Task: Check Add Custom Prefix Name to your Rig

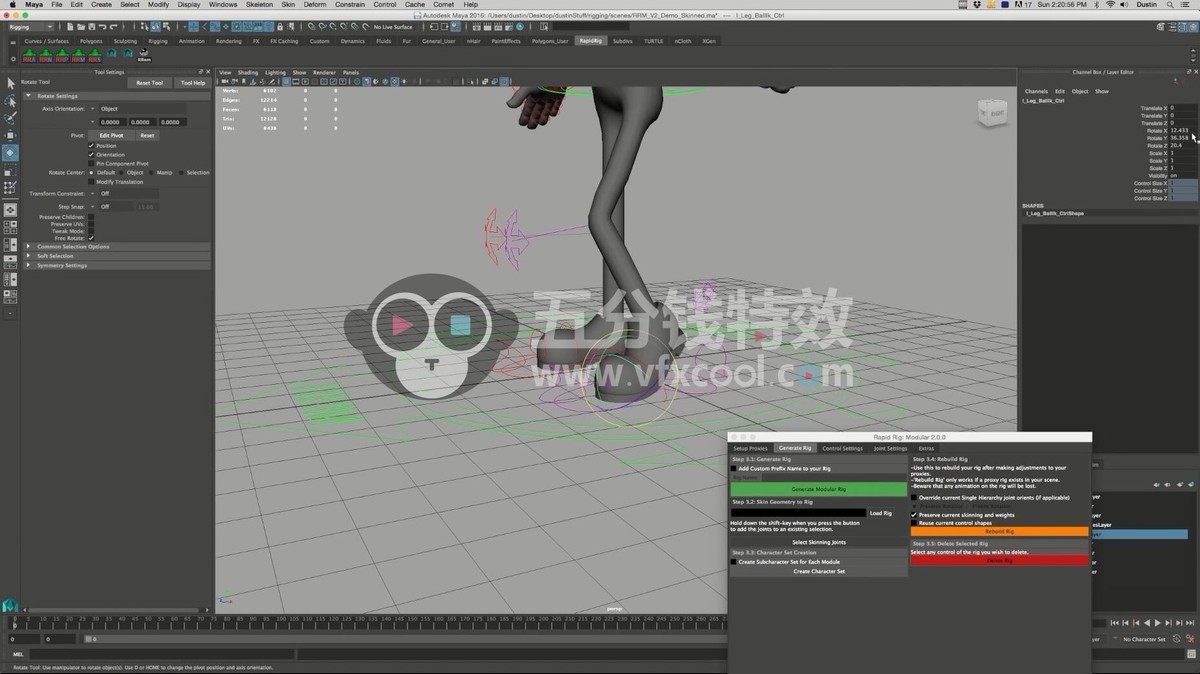Action: [733, 468]
